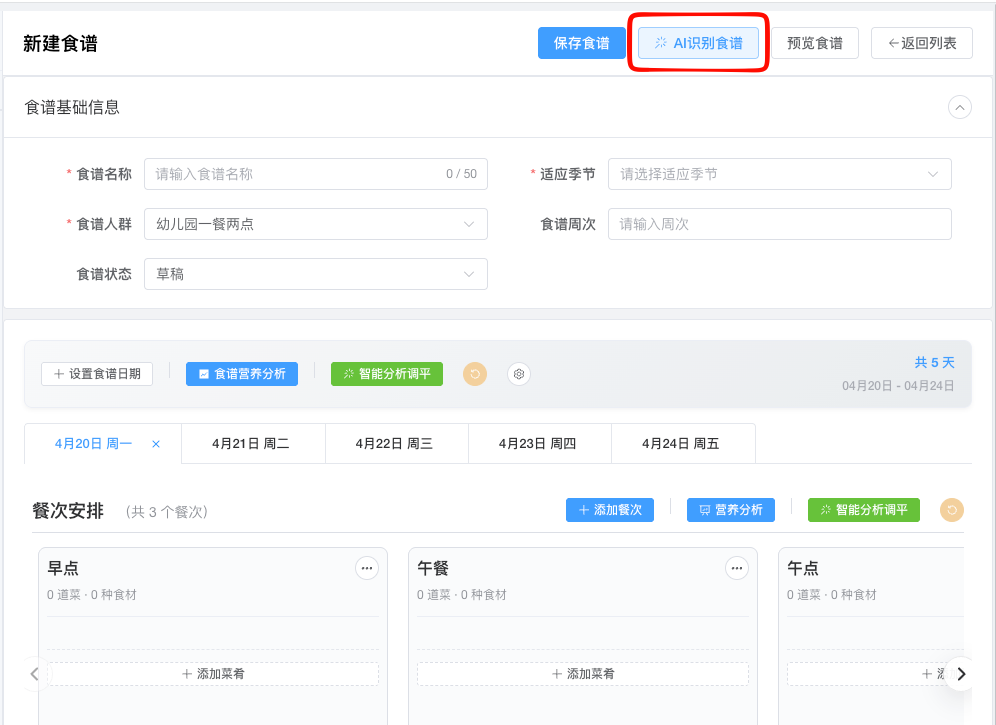This screenshot has width=996, height=725.
Task: Click 设置食谱日期 button
Action: [97, 374]
